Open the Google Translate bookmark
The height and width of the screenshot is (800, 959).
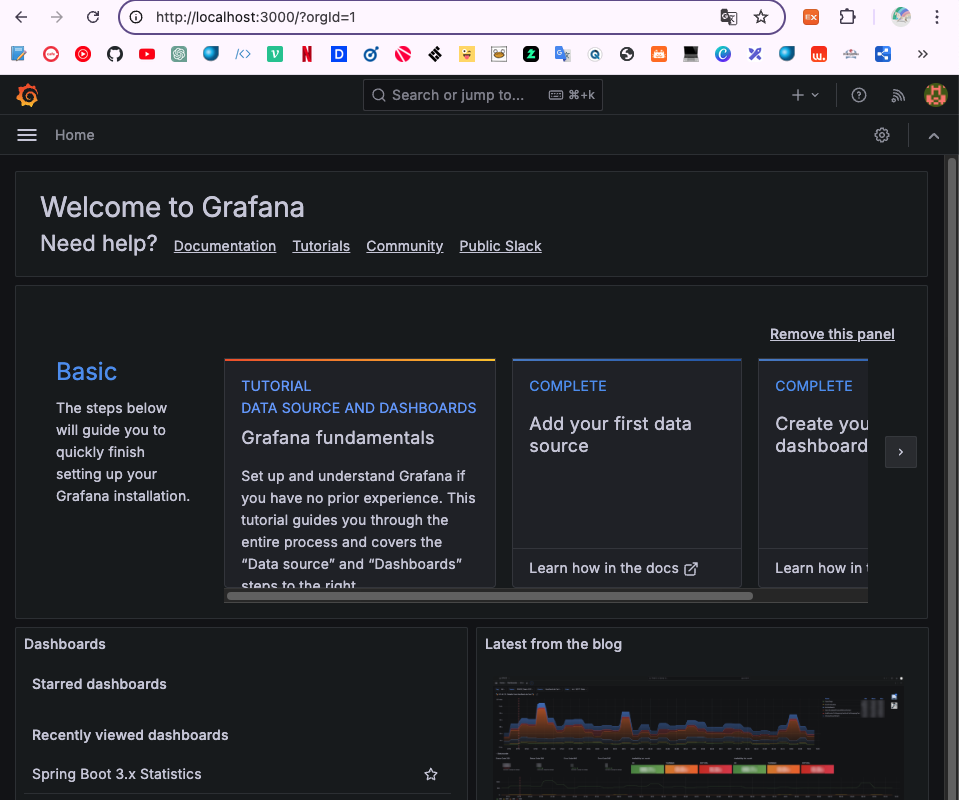563,54
